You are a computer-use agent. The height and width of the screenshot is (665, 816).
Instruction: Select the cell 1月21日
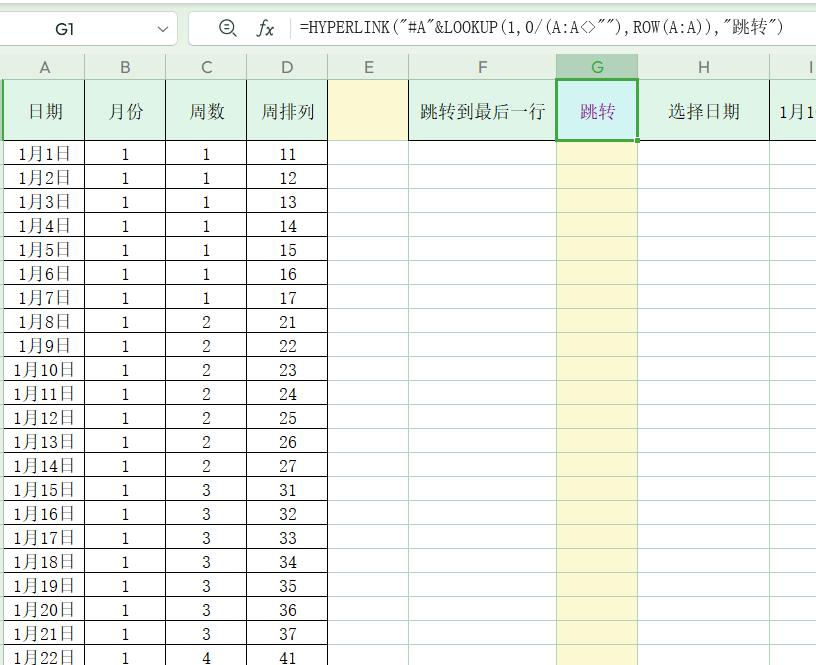(44, 633)
